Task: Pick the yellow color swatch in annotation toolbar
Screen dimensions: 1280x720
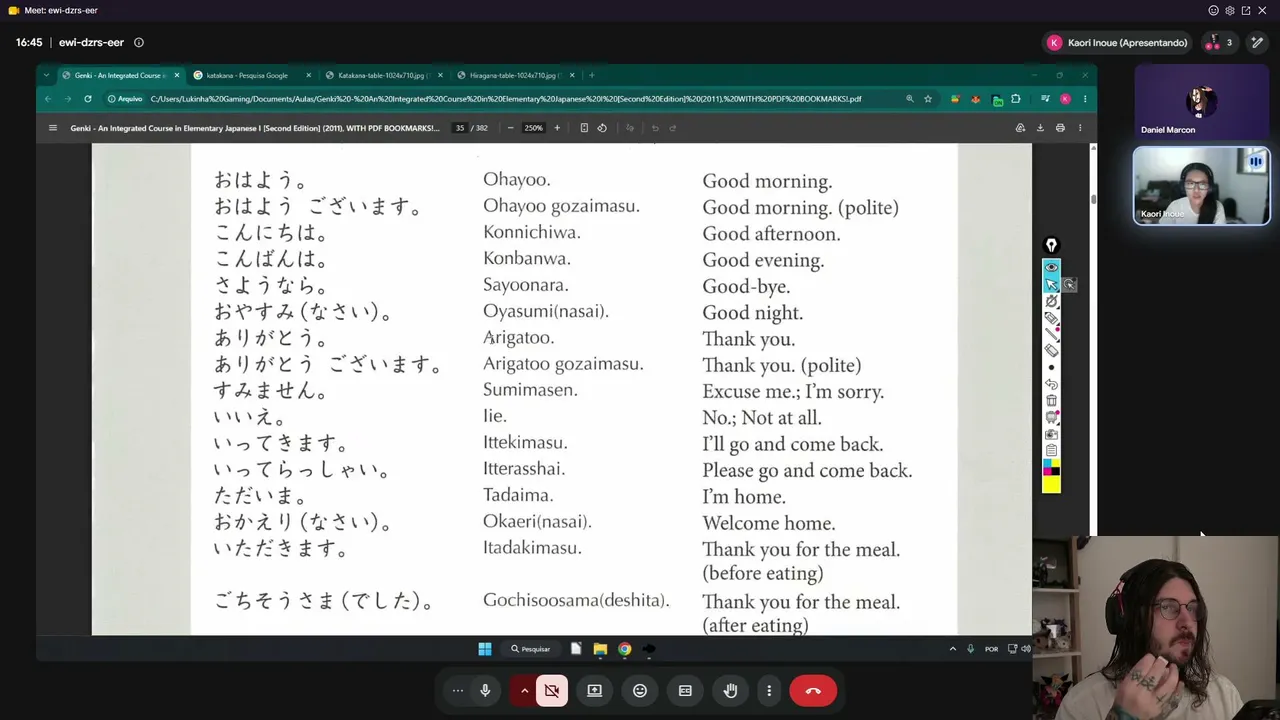Action: [1051, 485]
